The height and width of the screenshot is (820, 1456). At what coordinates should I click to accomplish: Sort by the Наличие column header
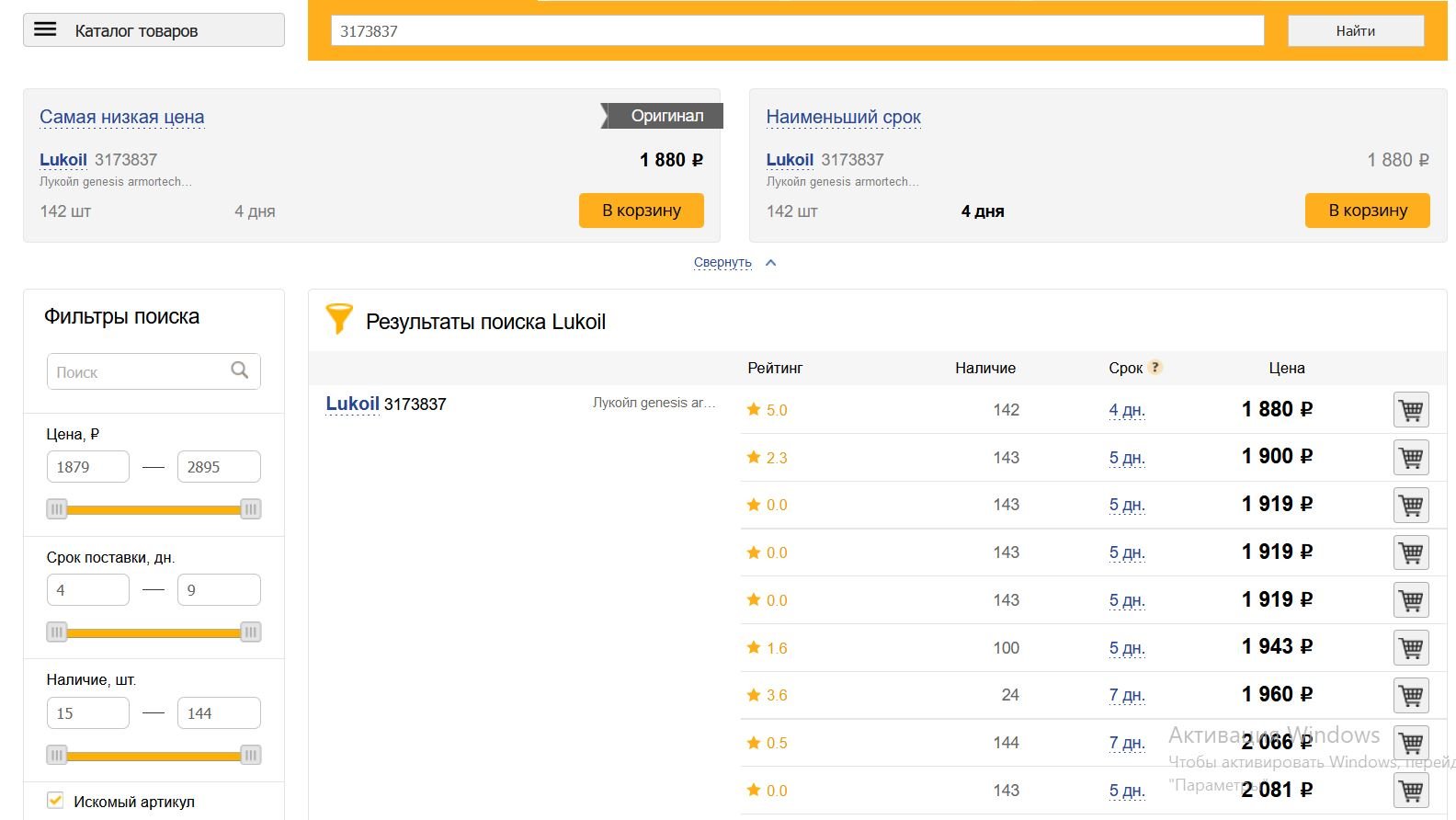(x=985, y=368)
